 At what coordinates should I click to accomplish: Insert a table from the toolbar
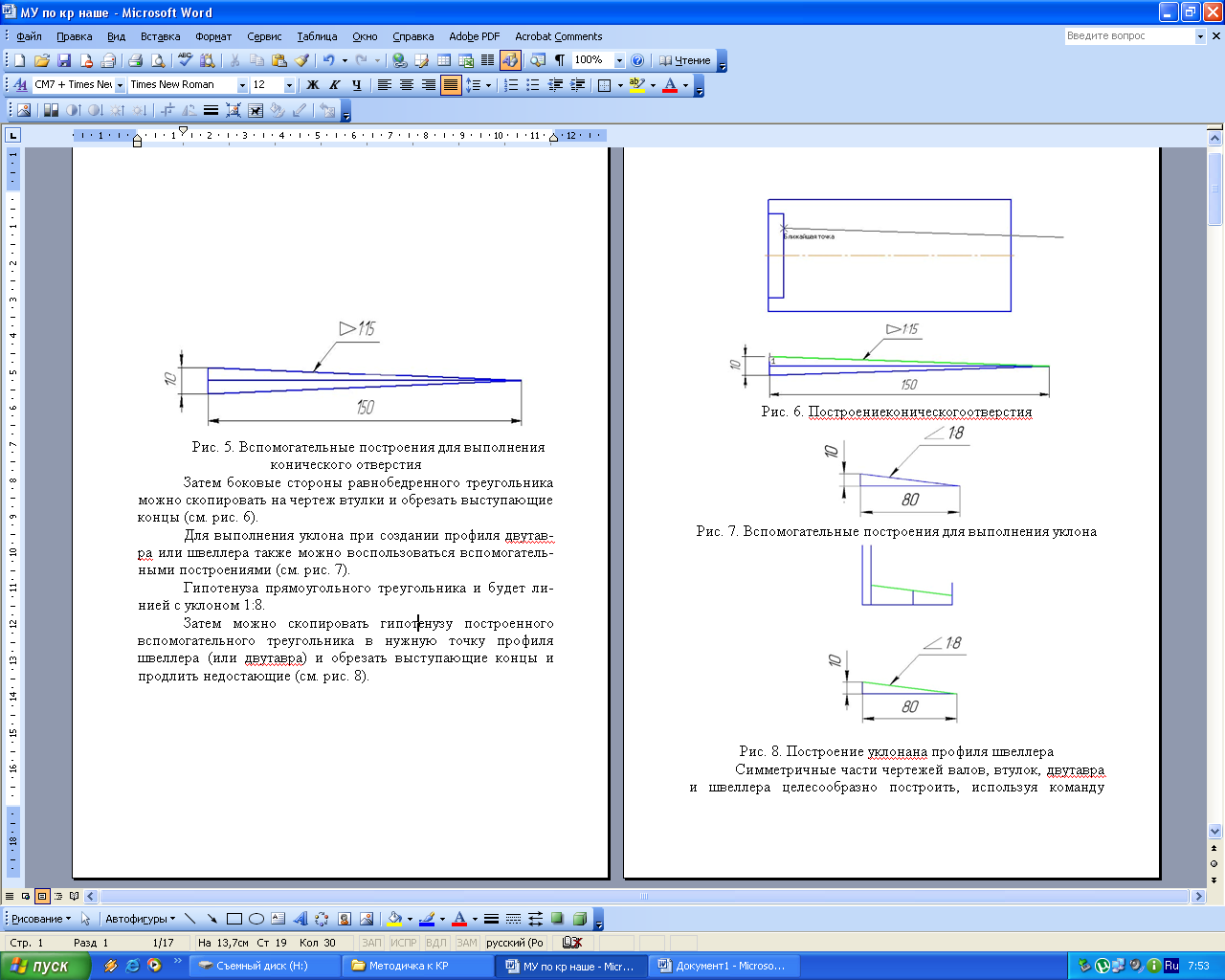[443, 60]
